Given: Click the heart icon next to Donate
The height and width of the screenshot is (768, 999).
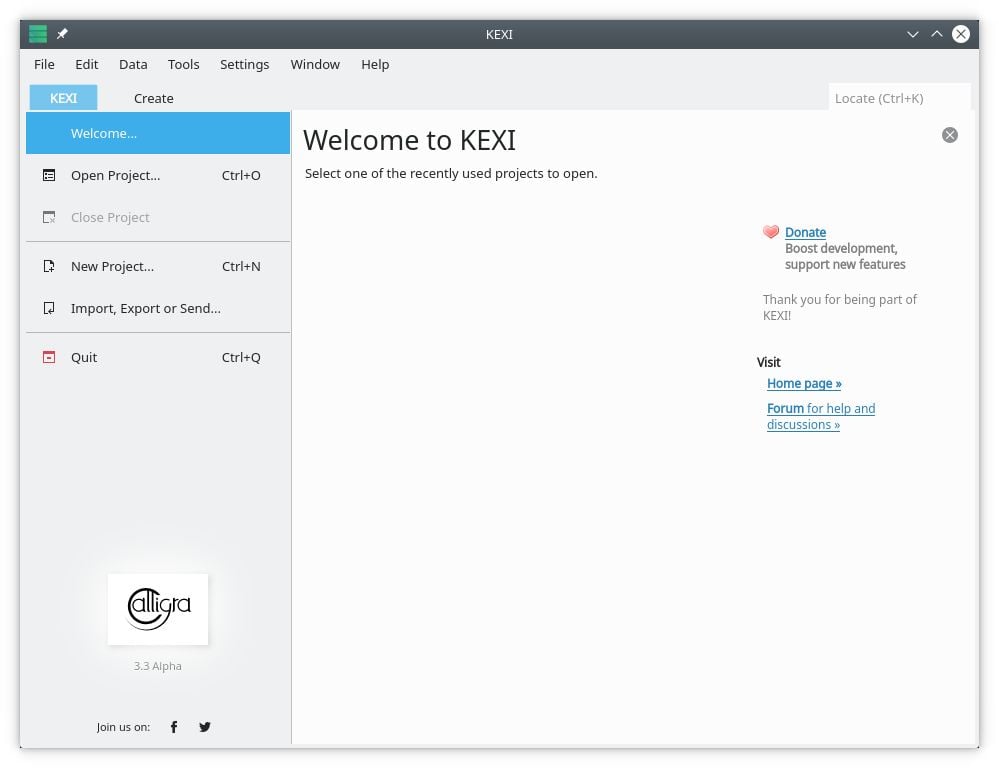Looking at the screenshot, I should pos(770,231).
